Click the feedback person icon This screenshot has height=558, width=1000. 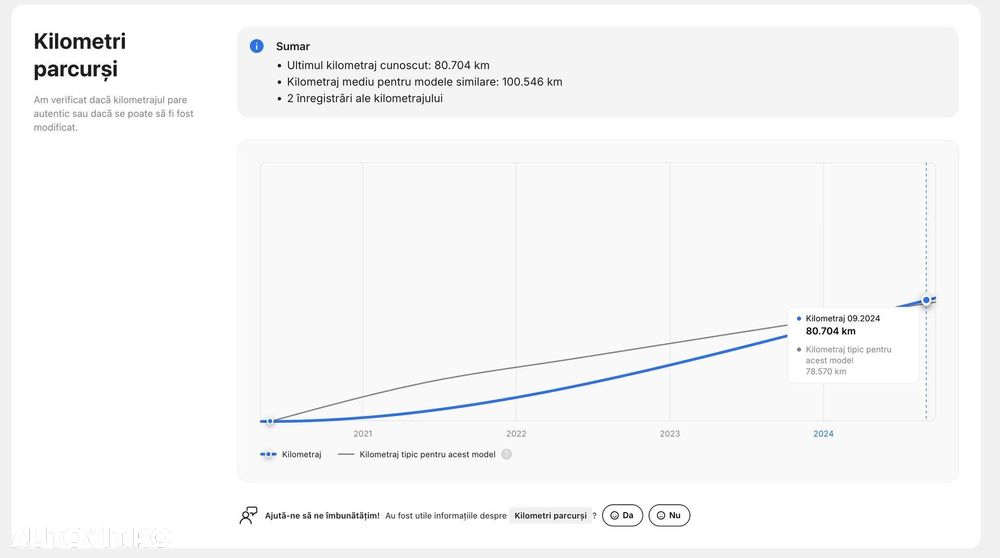(x=249, y=515)
